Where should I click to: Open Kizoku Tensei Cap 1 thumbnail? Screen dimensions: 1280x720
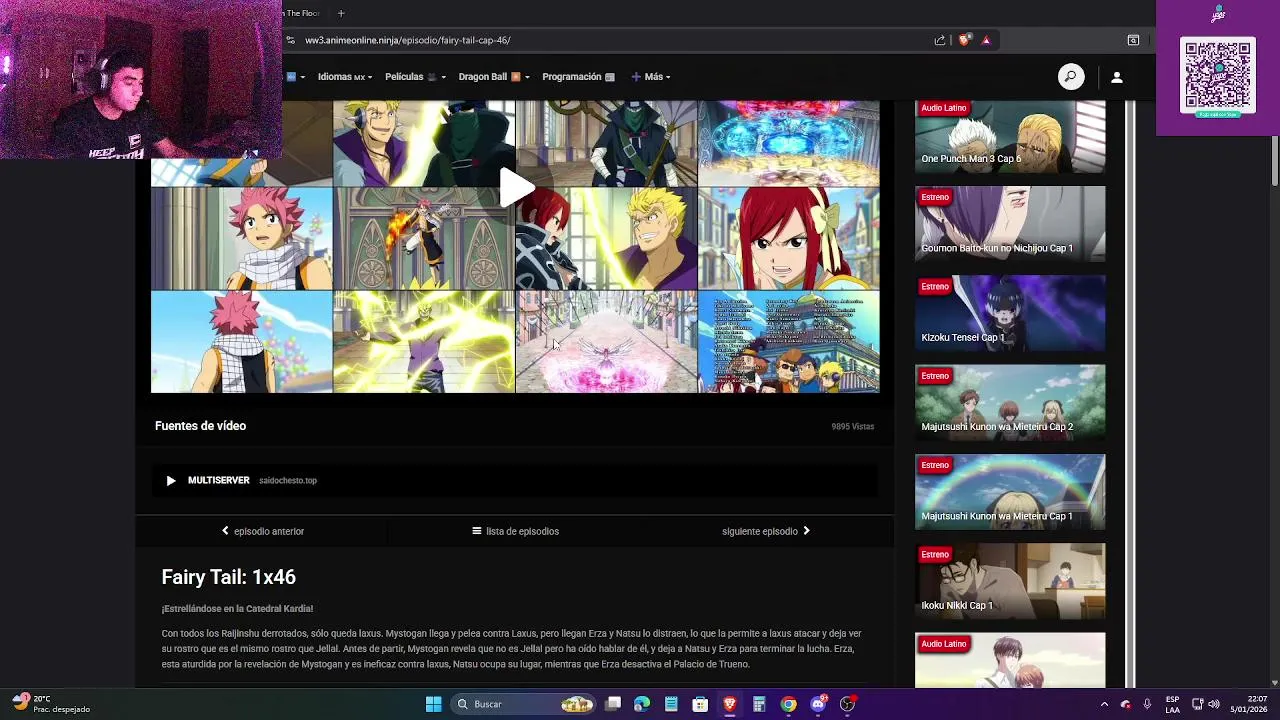point(1010,313)
